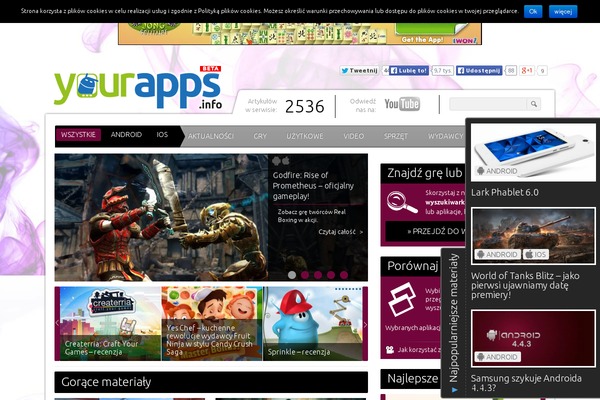Click the Jak korzystać help link
Image resolution: width=600 pixels, height=400 pixels.
click(419, 349)
